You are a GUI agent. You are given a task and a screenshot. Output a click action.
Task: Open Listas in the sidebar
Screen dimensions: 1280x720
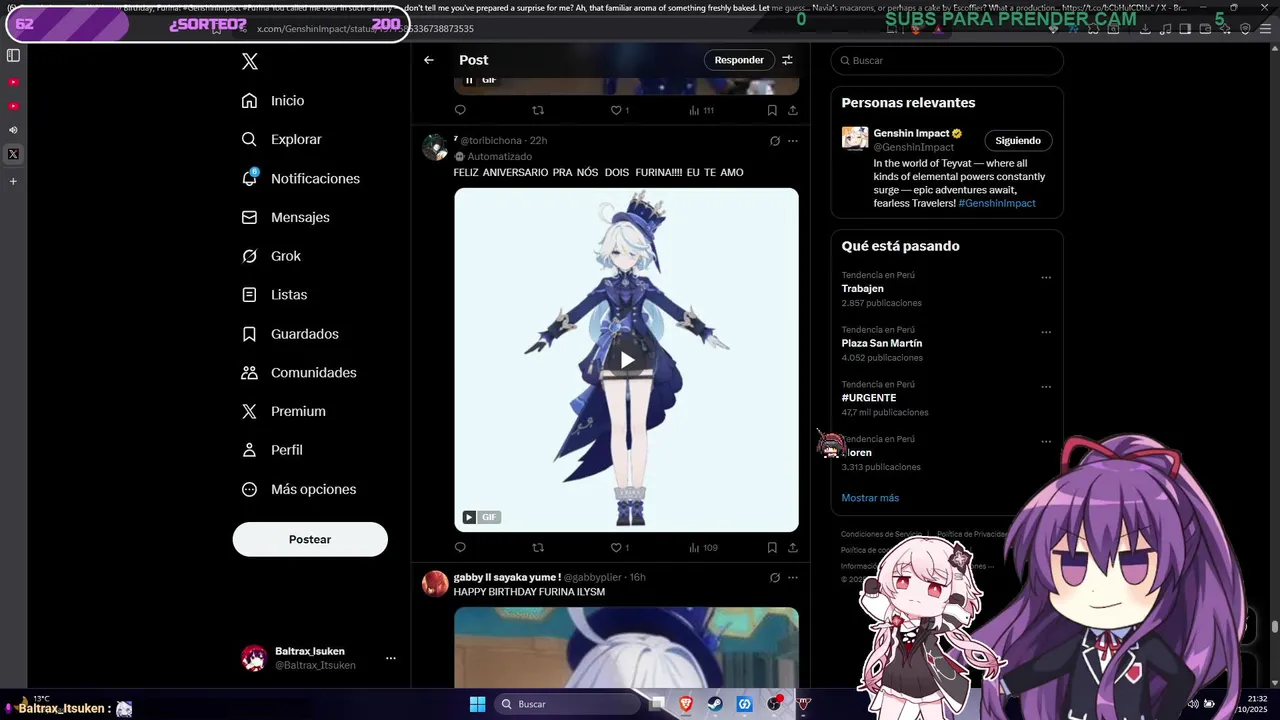pyautogui.click(x=275, y=295)
